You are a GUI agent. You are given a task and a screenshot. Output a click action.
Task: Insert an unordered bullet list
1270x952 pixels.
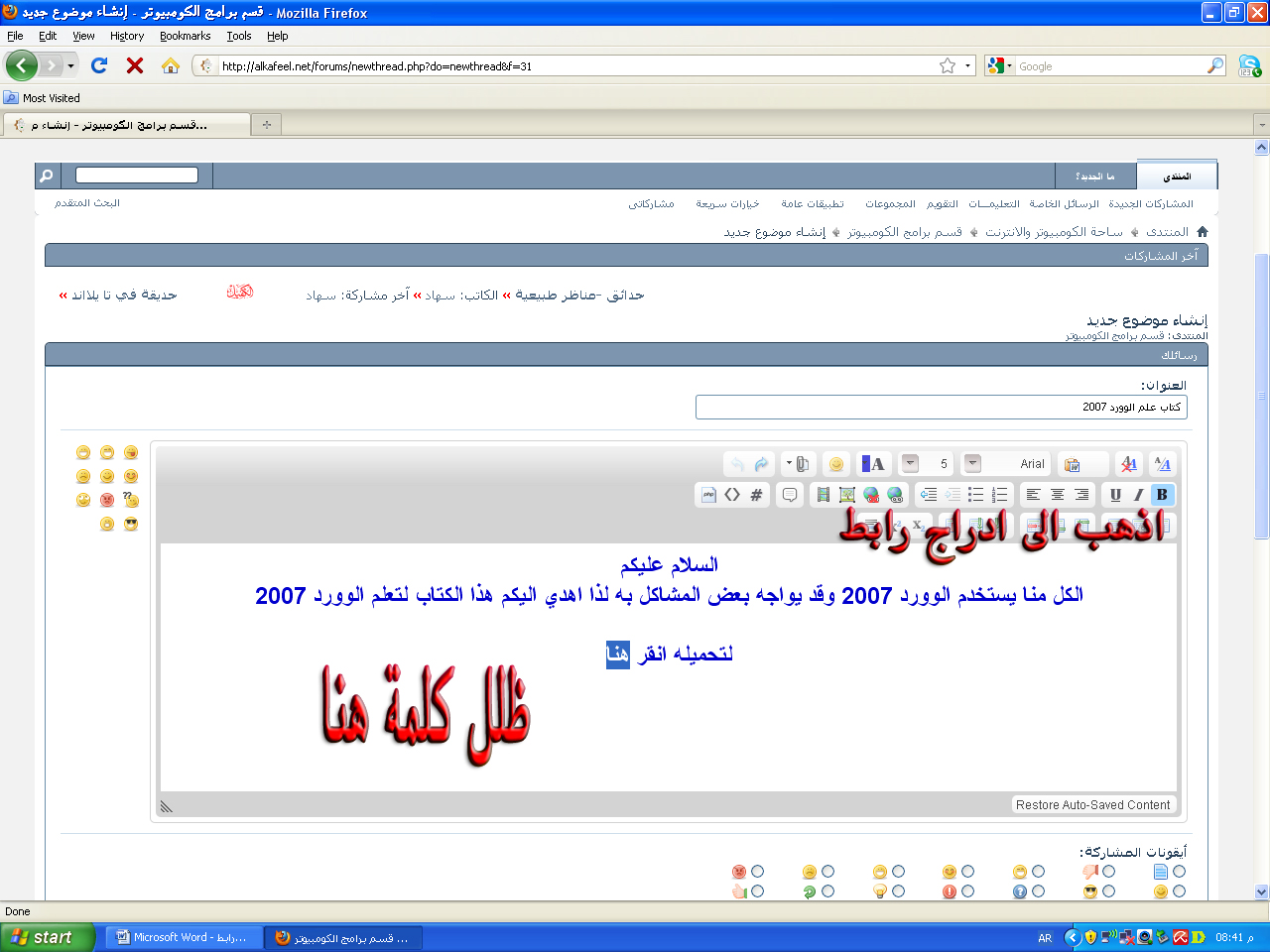tap(975, 495)
